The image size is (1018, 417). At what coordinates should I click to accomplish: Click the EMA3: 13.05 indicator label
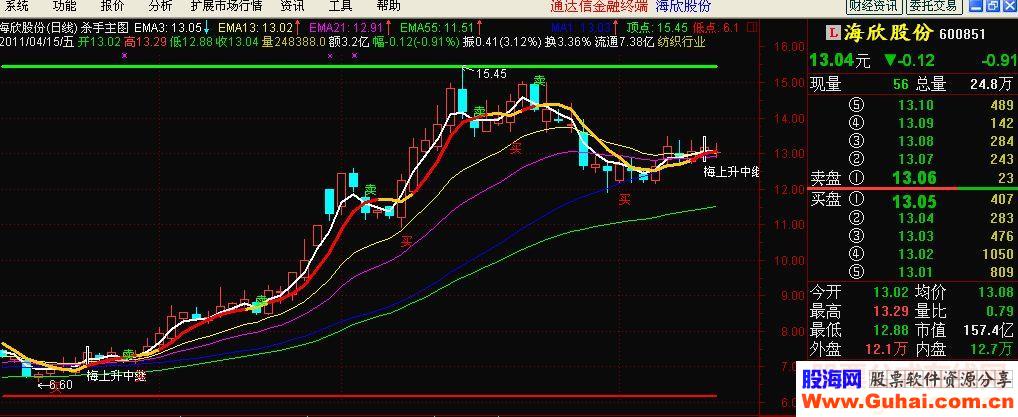(168, 27)
